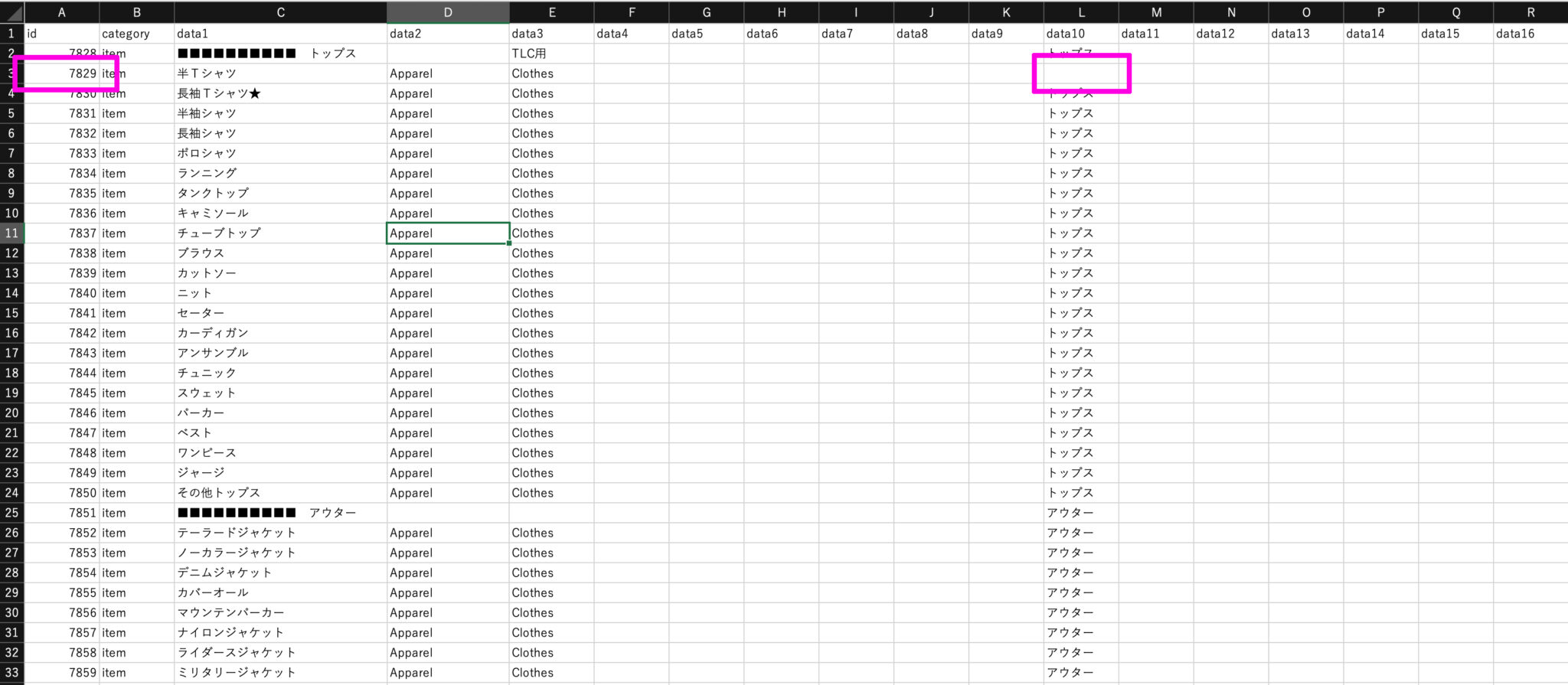Screen dimensions: 1568x685
Task: Select the column L header
Action: 1080,12
